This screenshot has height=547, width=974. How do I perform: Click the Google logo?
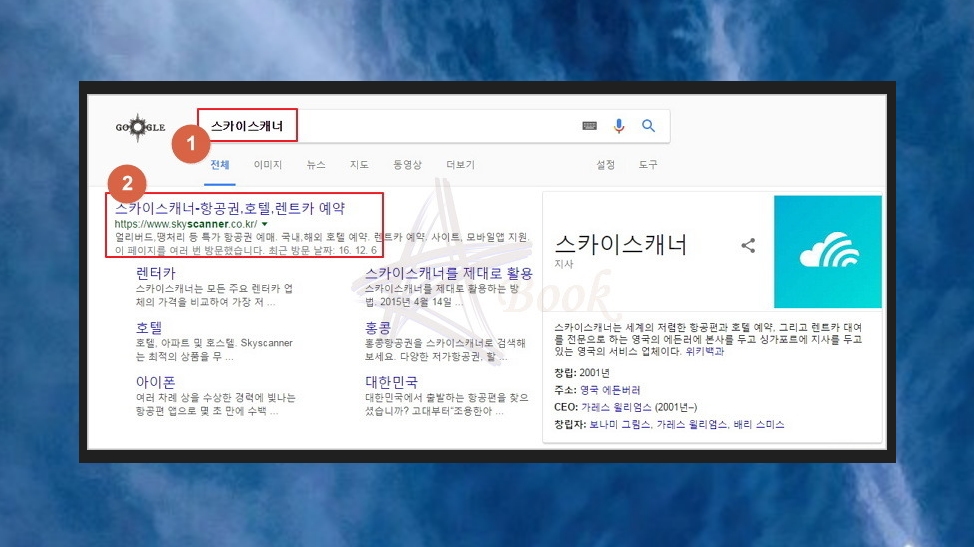[140, 127]
